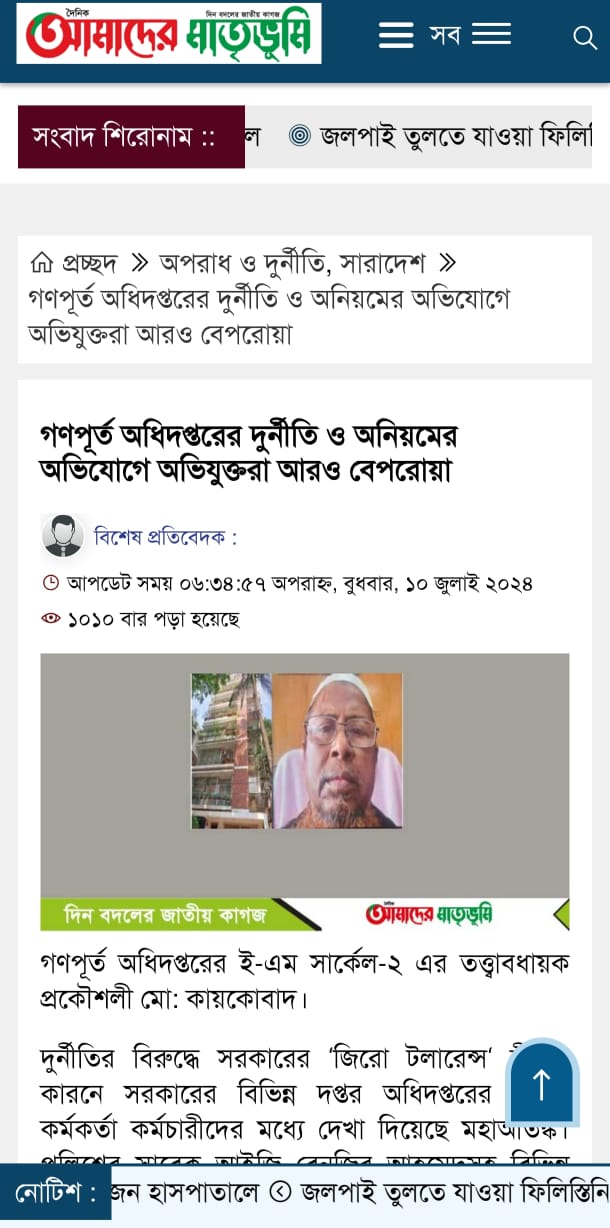The image size is (610, 1228).
Task: Expand the সব categories menu
Action: click(x=470, y=35)
